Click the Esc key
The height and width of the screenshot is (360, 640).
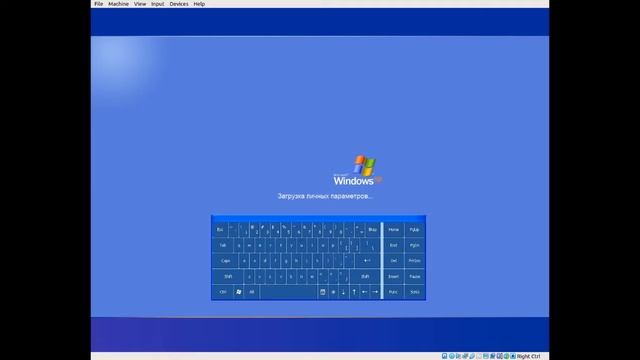(x=220, y=230)
